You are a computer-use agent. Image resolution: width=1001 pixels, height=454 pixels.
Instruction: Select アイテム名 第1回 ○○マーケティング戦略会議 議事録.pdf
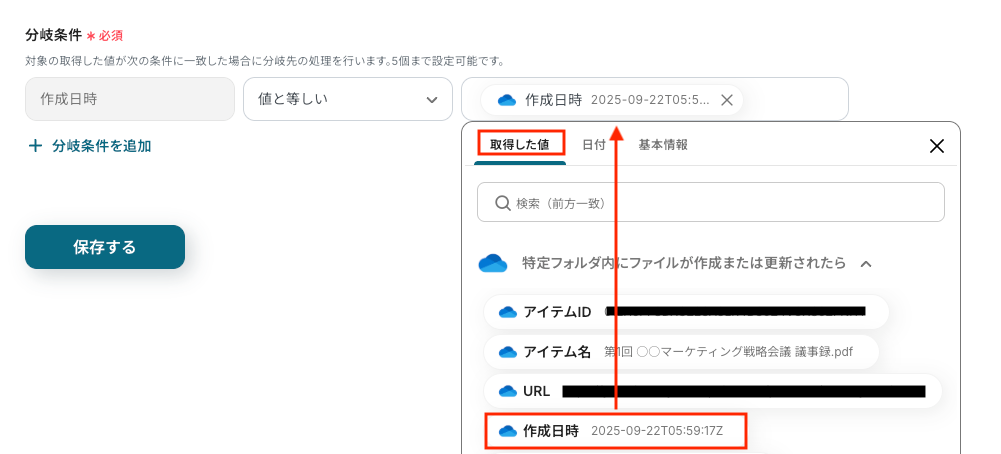tap(681, 352)
